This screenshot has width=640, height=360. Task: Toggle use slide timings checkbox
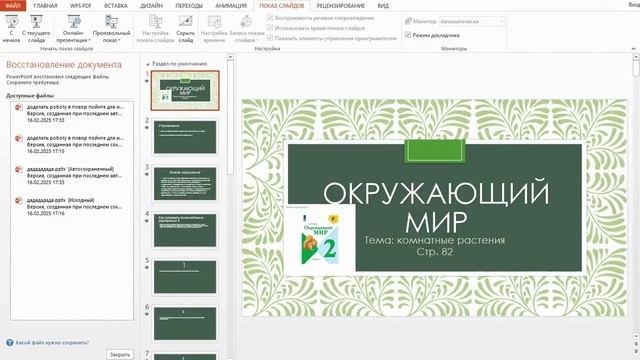[270, 28]
